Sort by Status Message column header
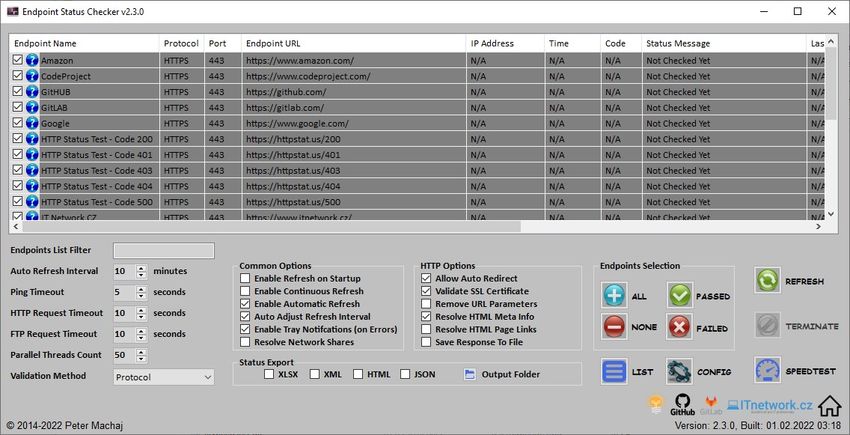Viewport: 850px width, 435px height. [724, 43]
